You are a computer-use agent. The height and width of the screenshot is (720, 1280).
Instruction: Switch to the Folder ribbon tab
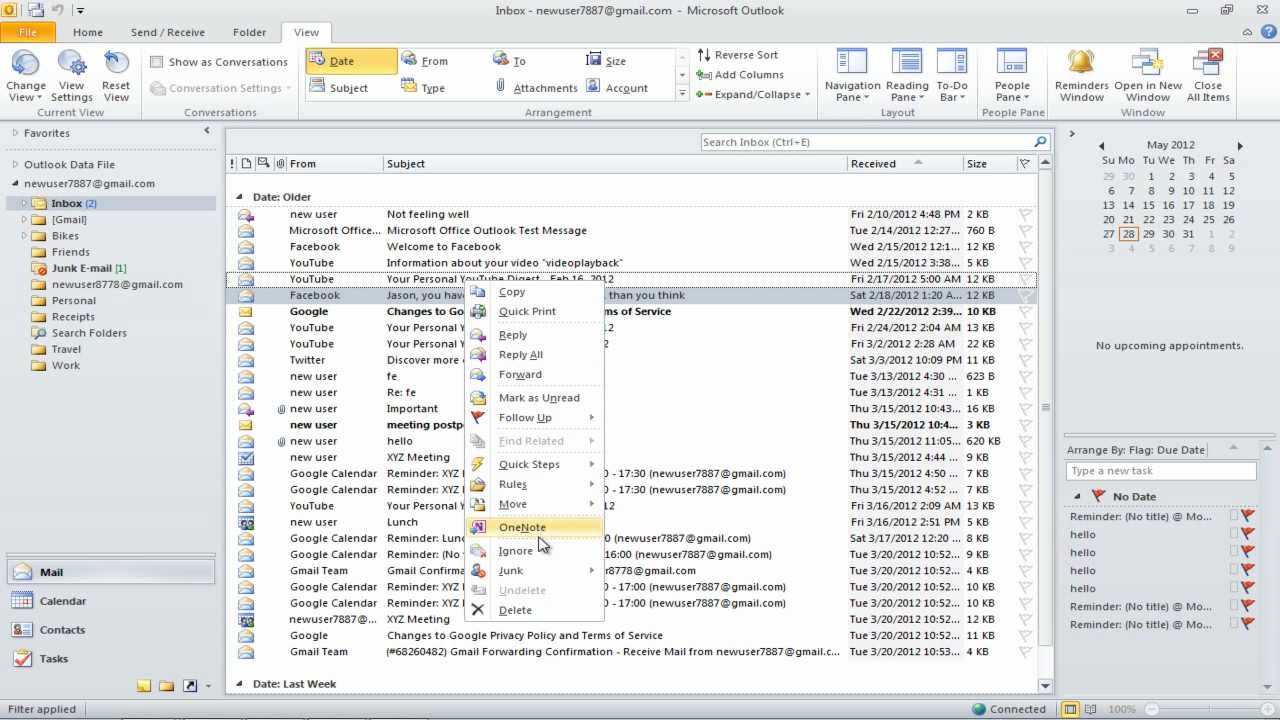coord(249,32)
